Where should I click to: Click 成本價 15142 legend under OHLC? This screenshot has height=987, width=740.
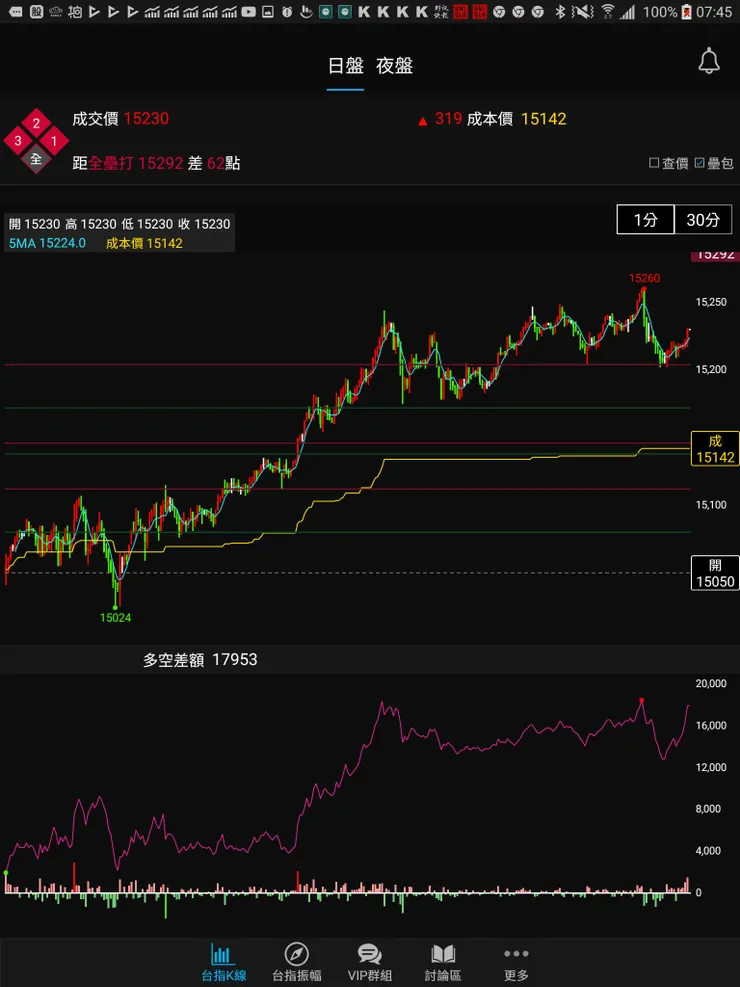[x=144, y=243]
